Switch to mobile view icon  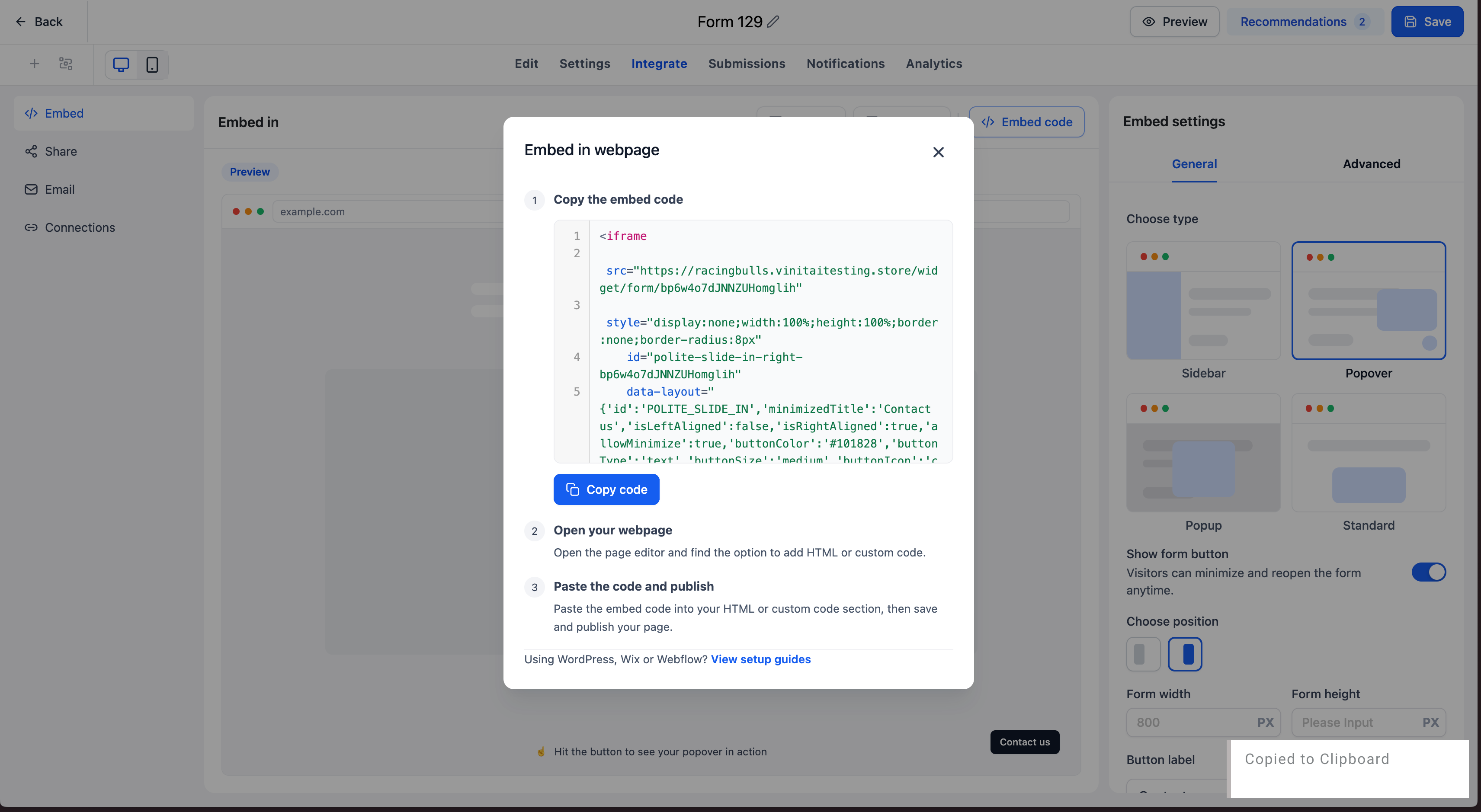pos(152,64)
